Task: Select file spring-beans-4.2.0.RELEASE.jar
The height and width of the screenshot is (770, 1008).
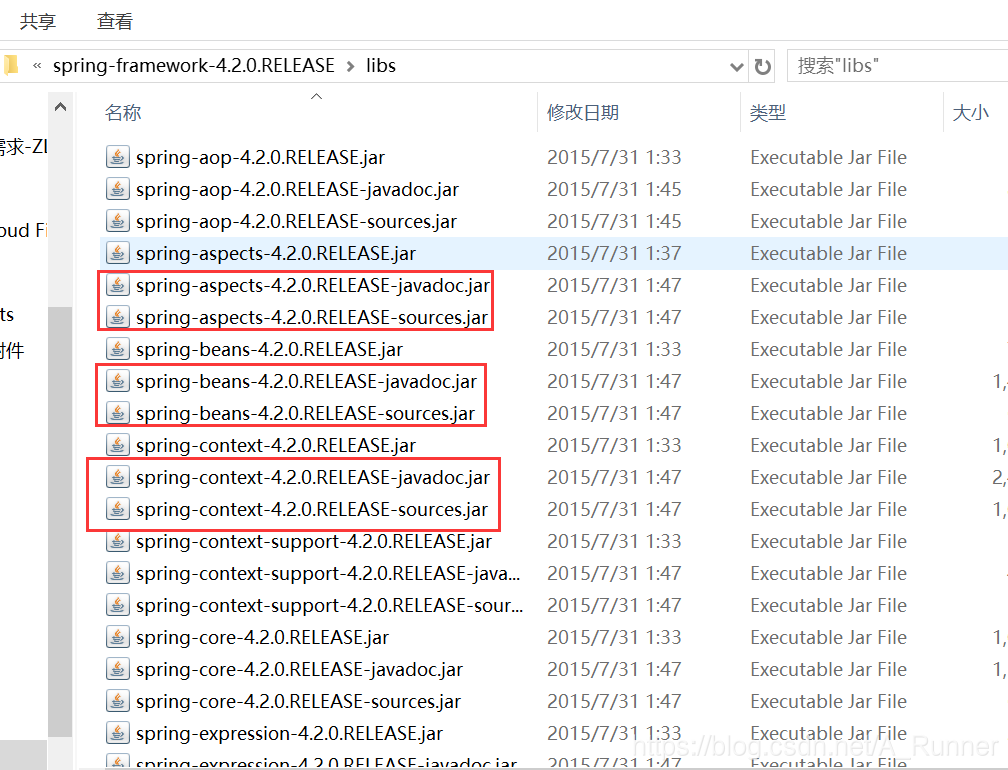Action: [x=269, y=350]
